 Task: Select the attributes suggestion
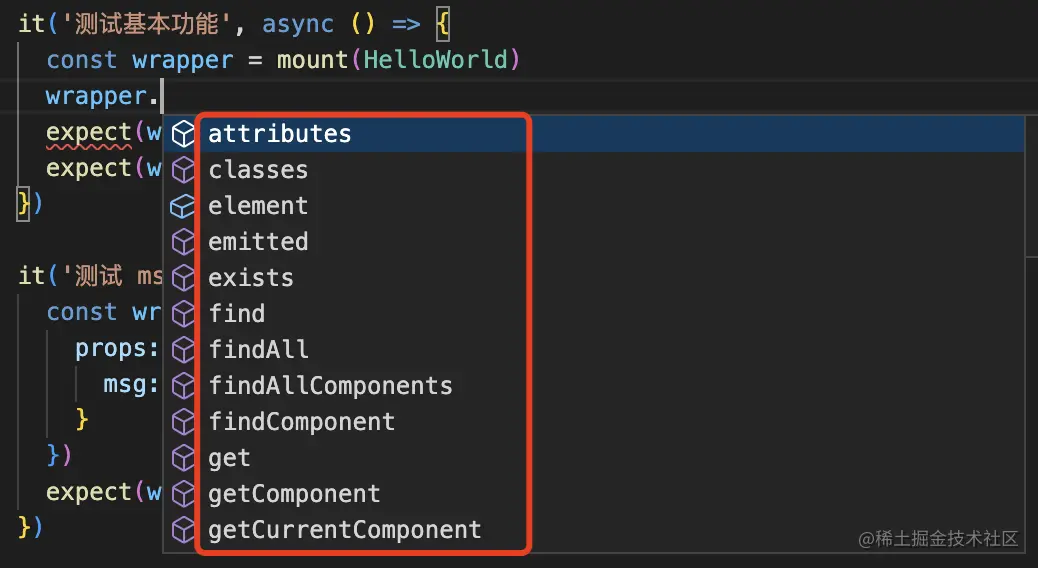[x=593, y=134]
